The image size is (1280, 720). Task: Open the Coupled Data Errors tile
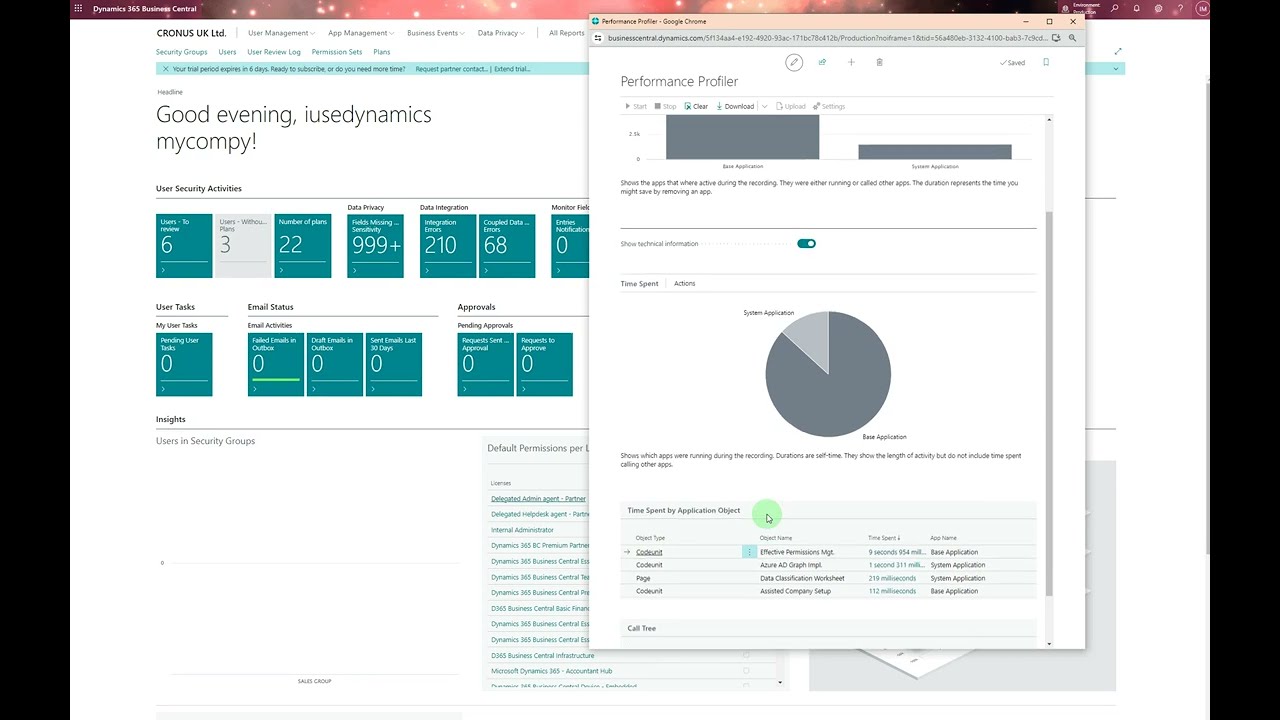pos(507,246)
